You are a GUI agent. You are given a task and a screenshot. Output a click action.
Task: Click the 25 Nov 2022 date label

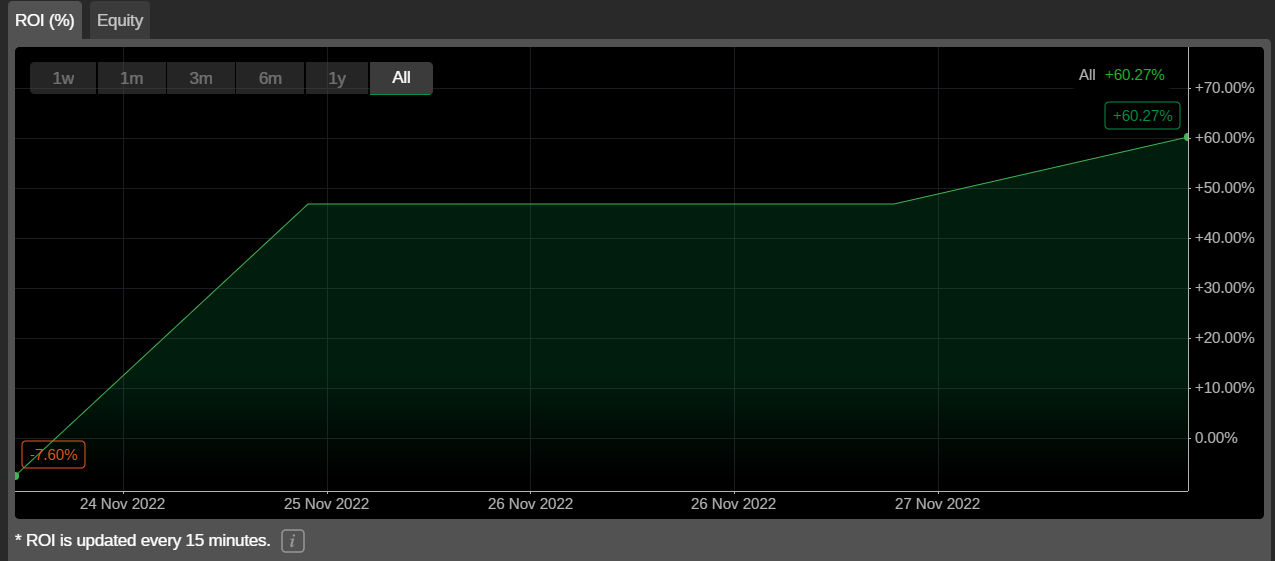click(x=327, y=504)
